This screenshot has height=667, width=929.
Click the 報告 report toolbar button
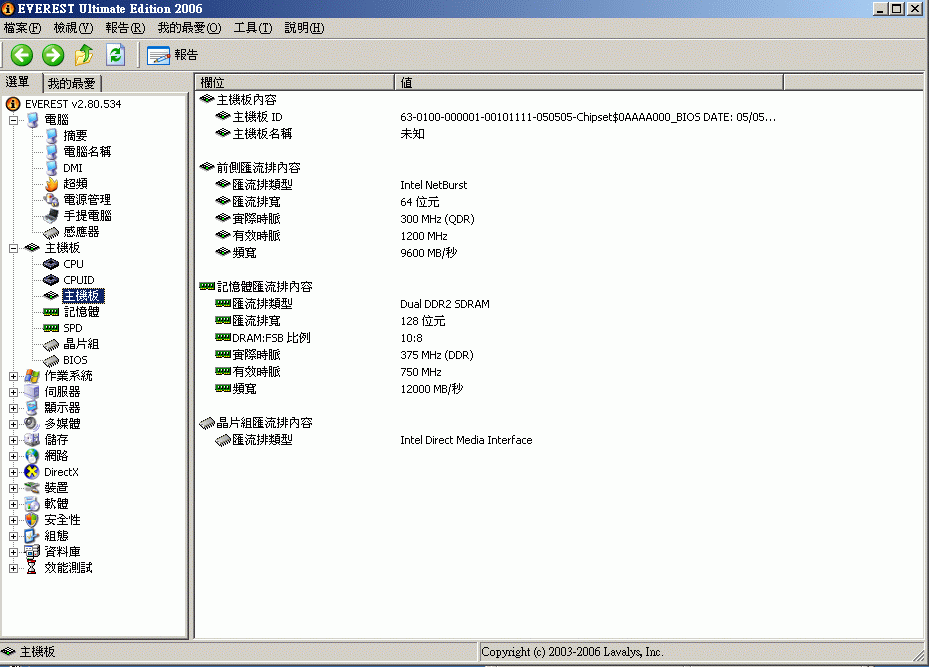coord(173,55)
